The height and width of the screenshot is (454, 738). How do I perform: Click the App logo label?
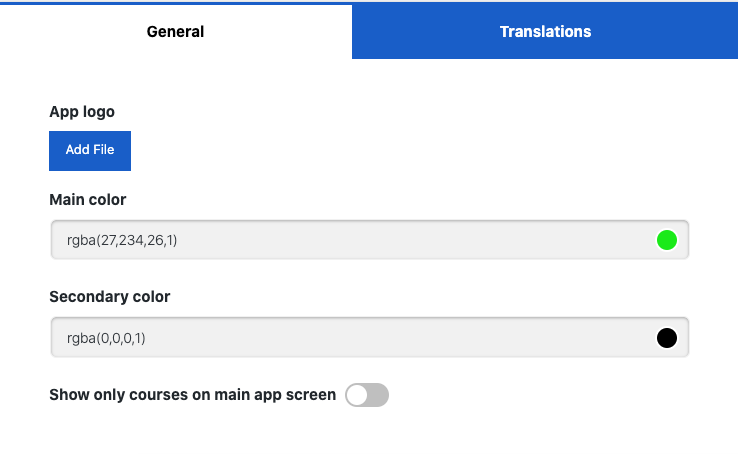(x=82, y=112)
